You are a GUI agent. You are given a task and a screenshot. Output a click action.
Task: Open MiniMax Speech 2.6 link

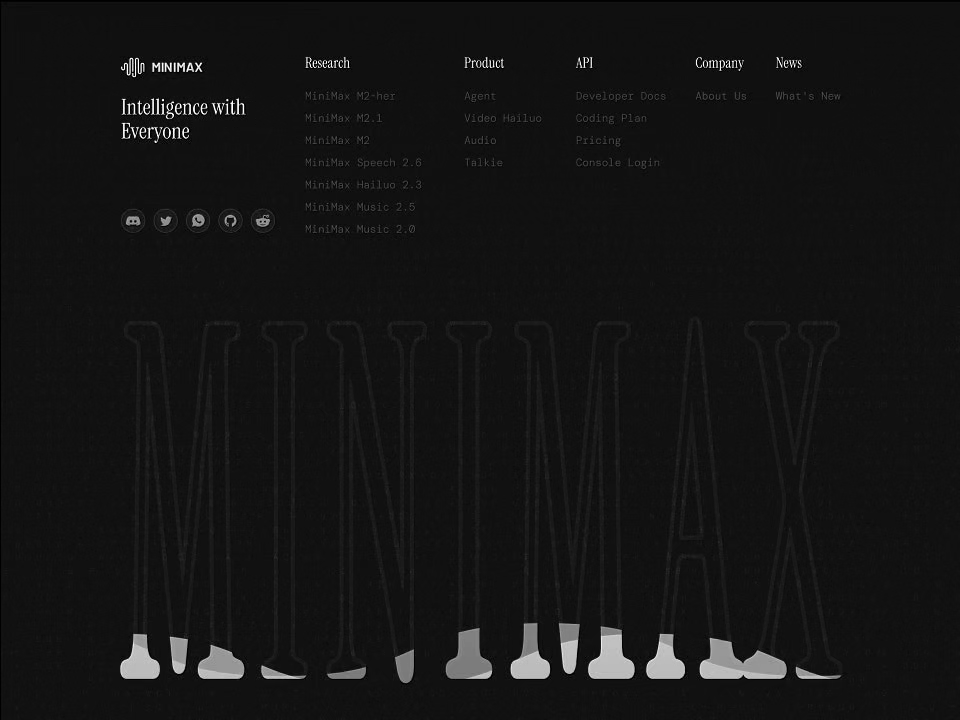pyautogui.click(x=363, y=162)
